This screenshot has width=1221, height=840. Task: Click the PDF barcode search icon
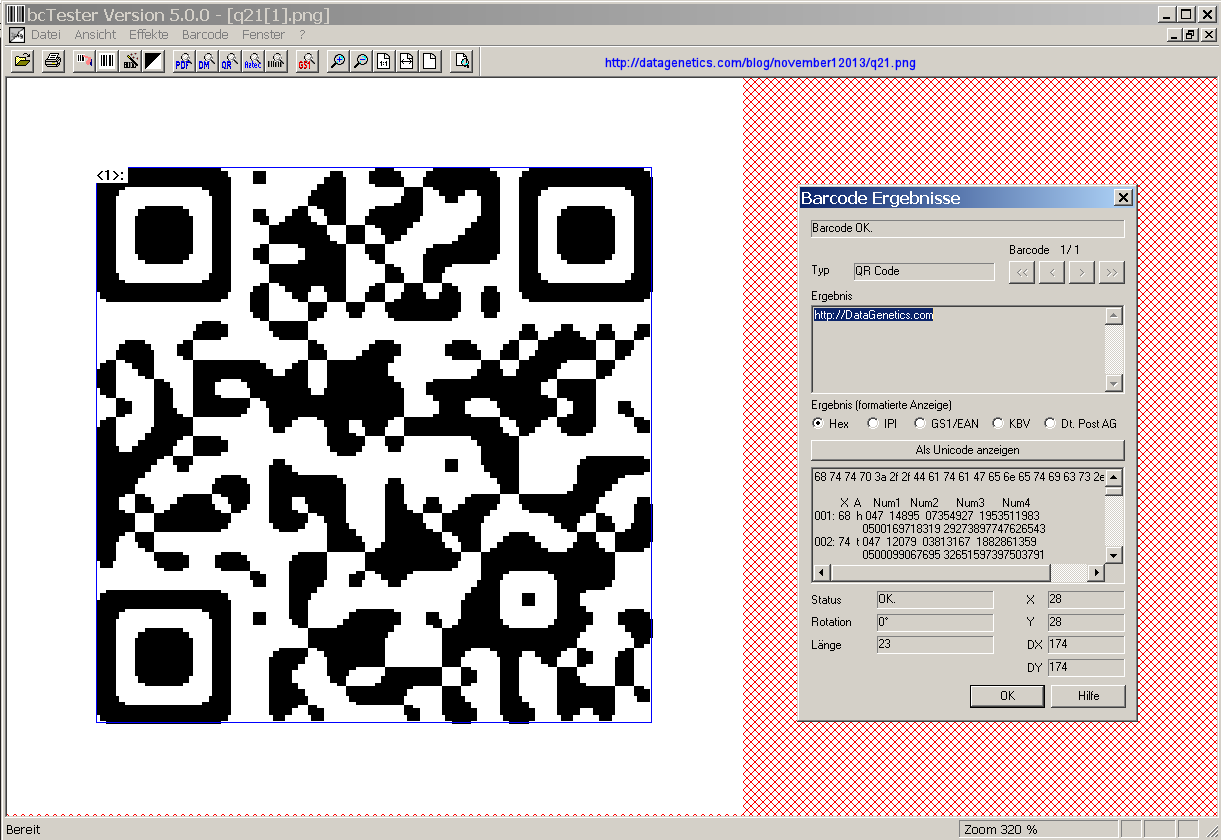[x=183, y=62]
